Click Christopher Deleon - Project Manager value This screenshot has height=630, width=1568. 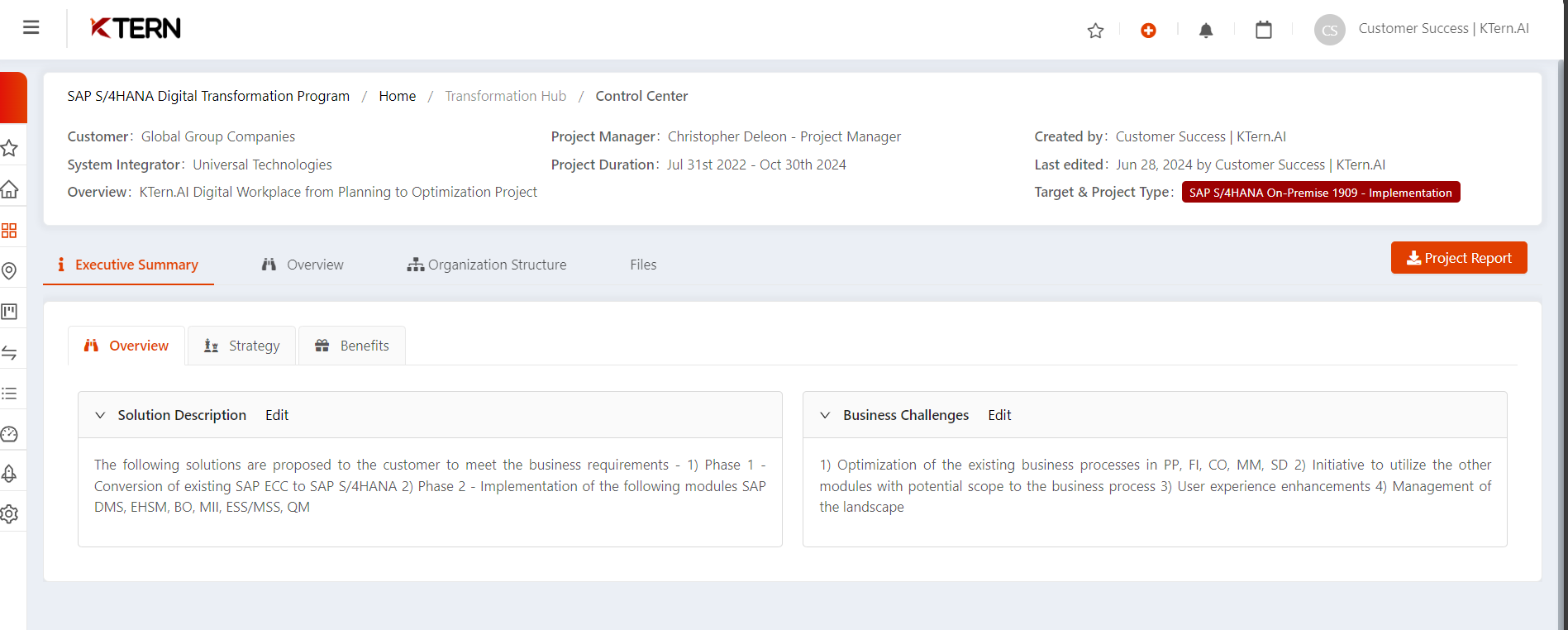click(784, 136)
